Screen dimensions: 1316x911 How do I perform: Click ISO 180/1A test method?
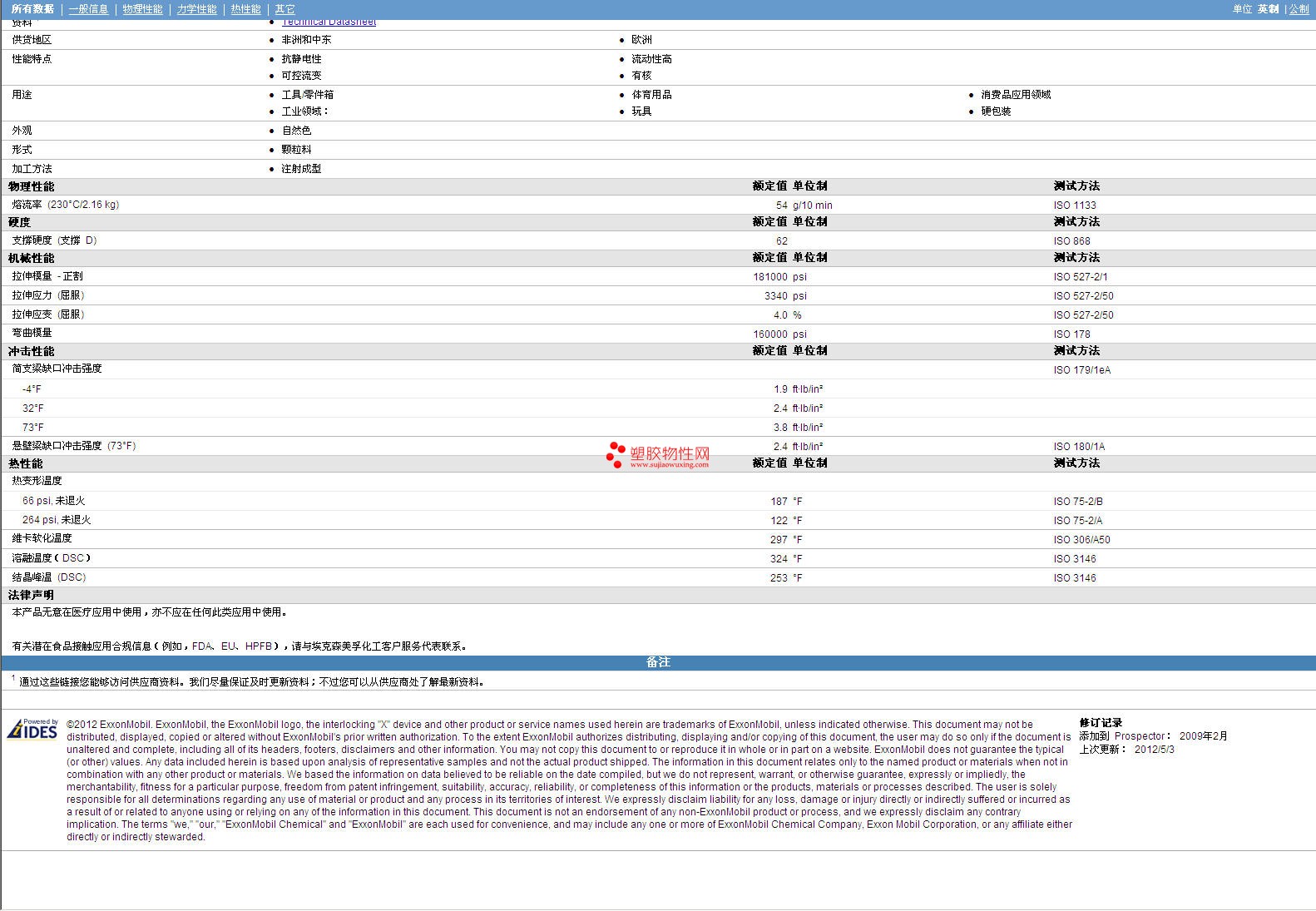(x=1080, y=447)
